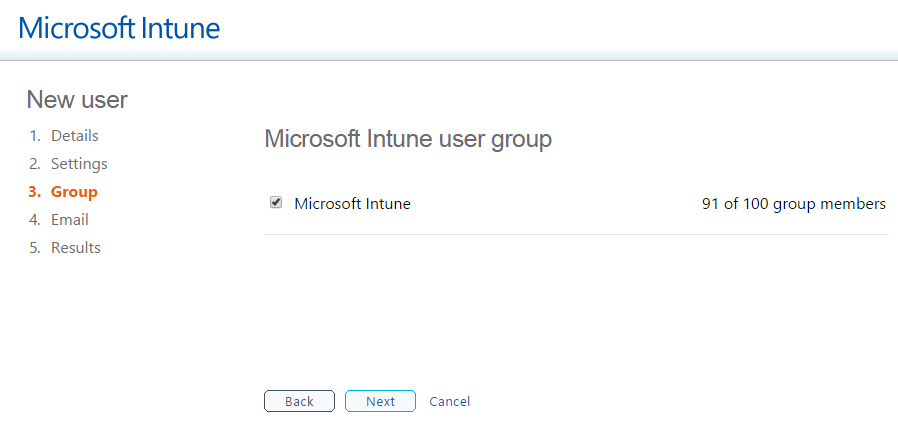
Task: Click the 'New user' heading
Action: pos(77,100)
